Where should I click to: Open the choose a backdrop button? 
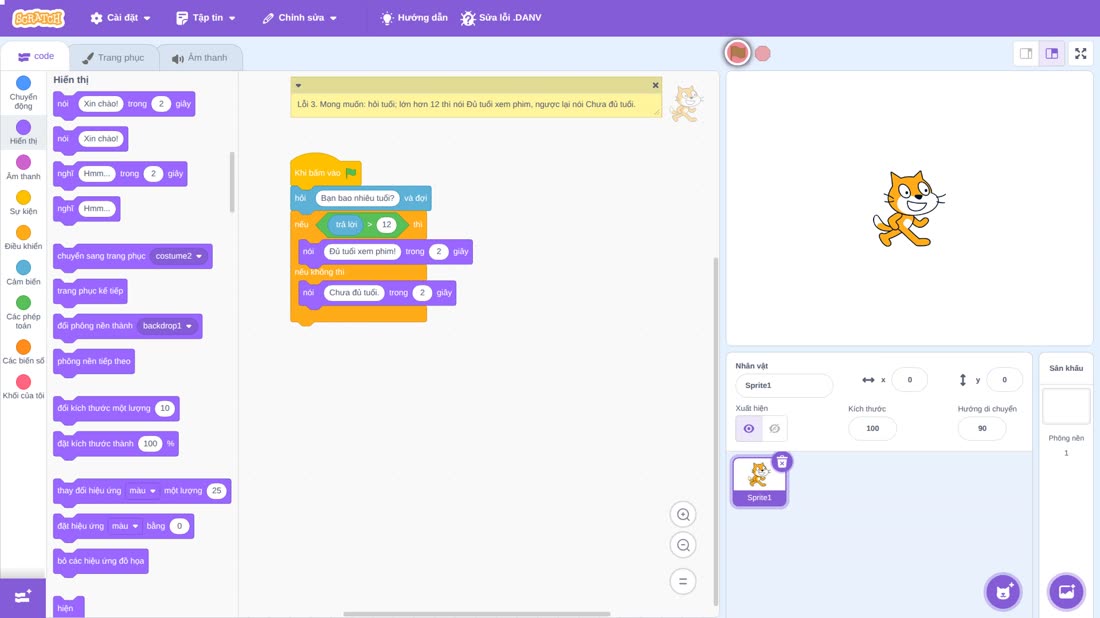coord(1066,591)
